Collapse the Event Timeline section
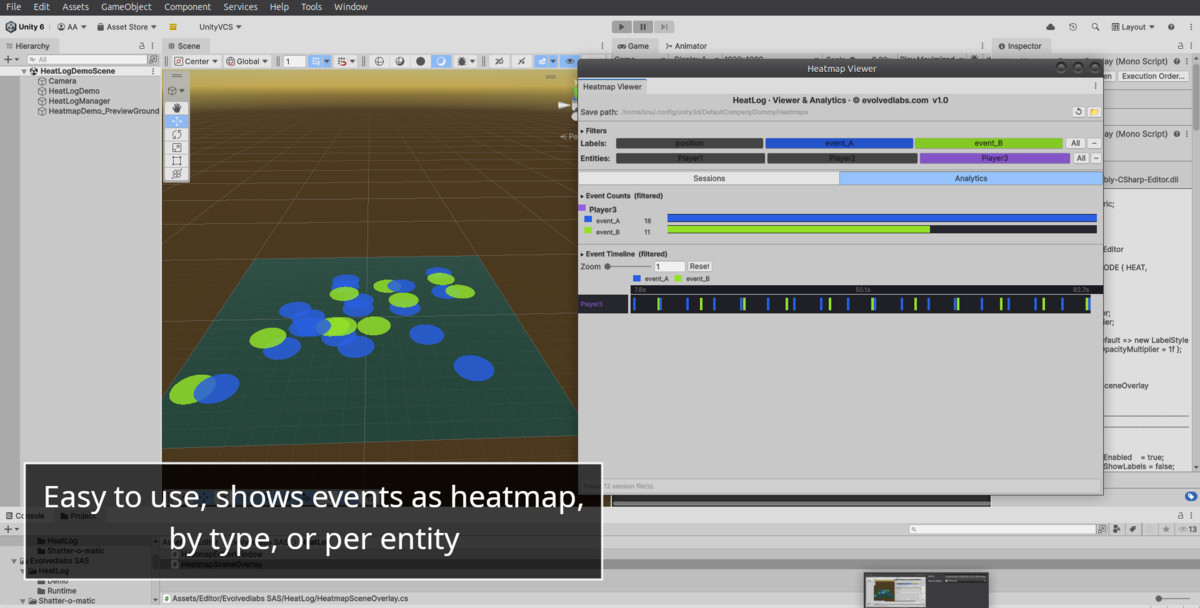 click(x=582, y=254)
